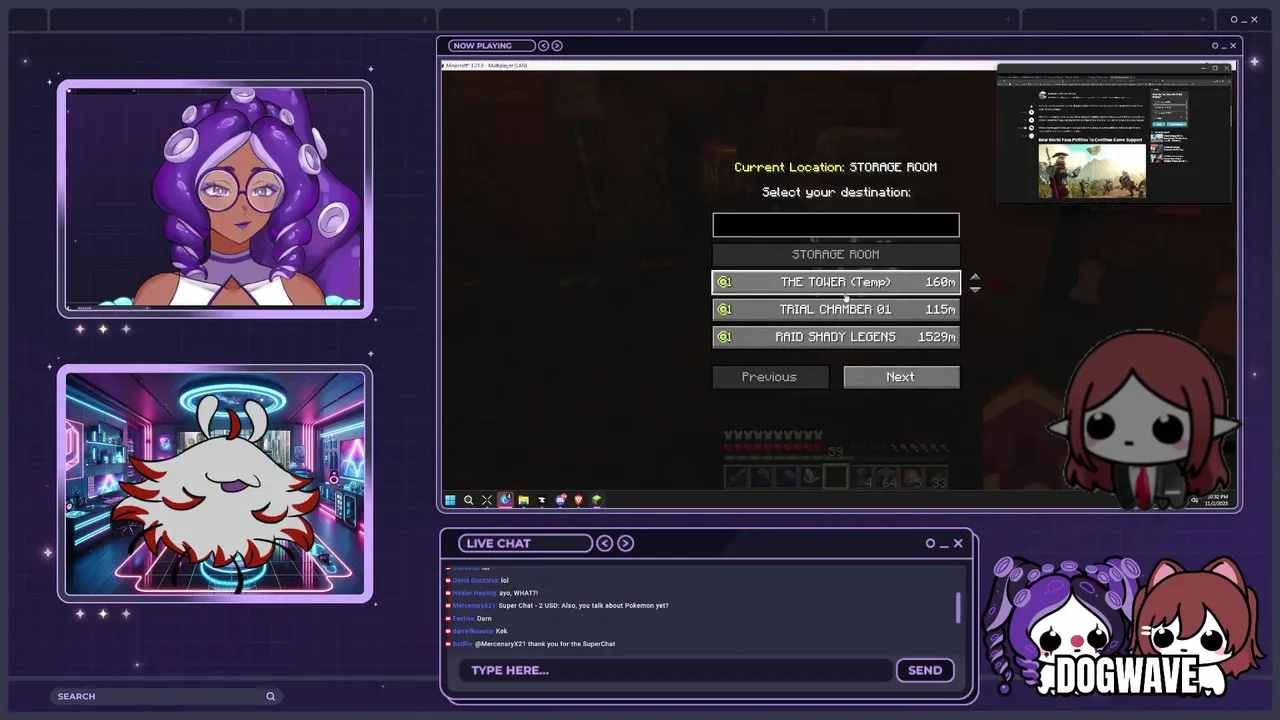The width and height of the screenshot is (1280, 720).
Task: Click the SEND button in live chat
Action: [925, 670]
